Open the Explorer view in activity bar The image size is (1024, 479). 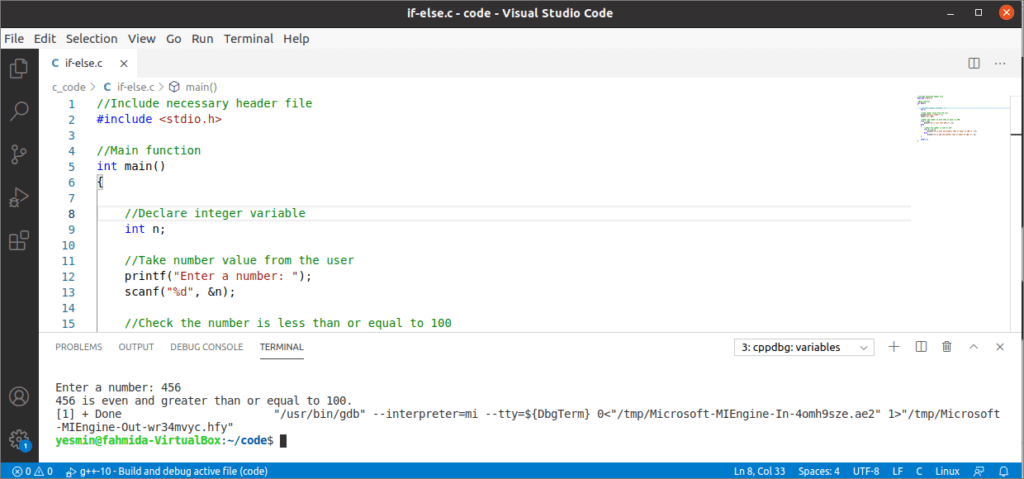point(19,68)
